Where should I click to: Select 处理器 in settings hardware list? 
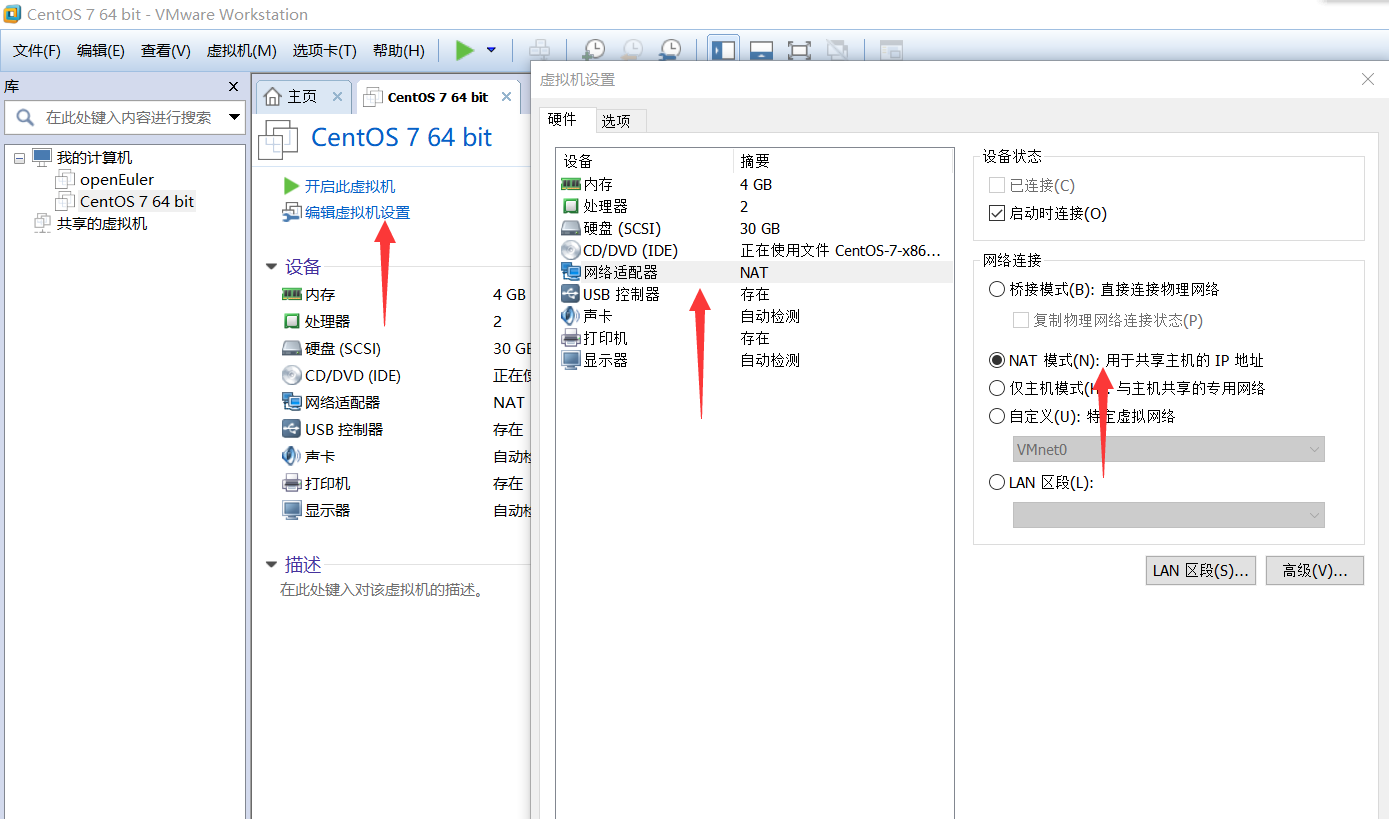point(754,206)
